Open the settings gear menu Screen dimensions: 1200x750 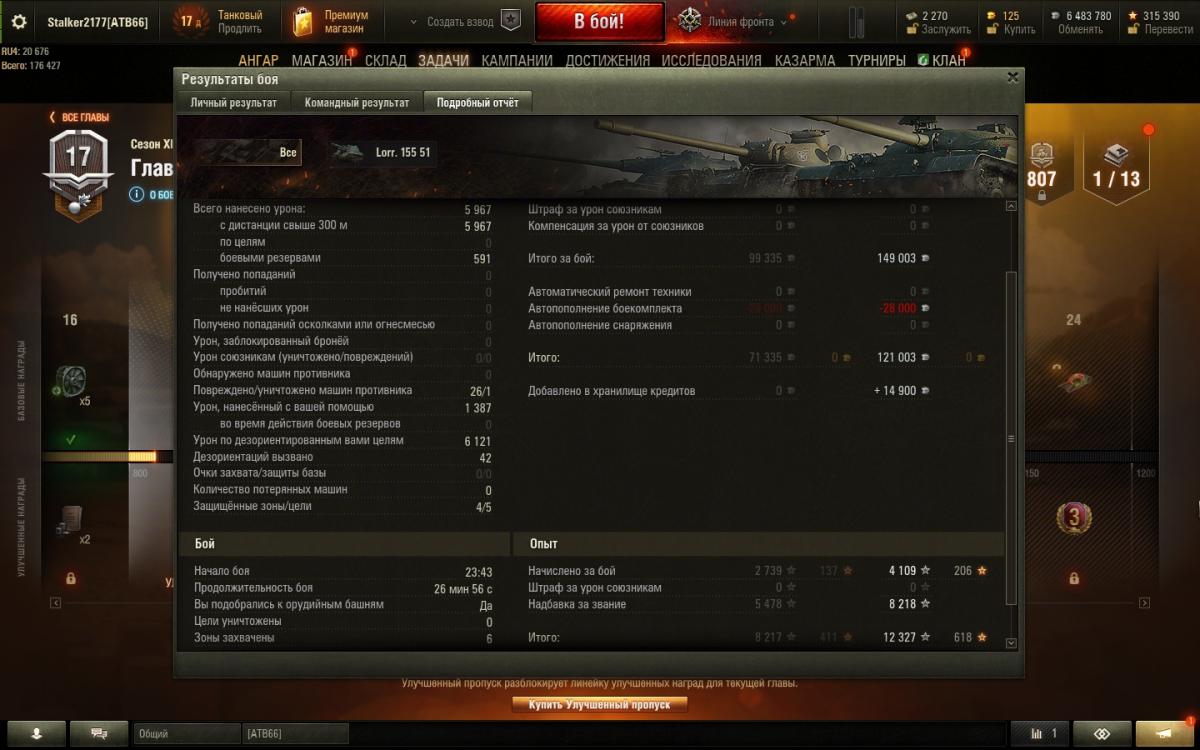[x=19, y=22]
